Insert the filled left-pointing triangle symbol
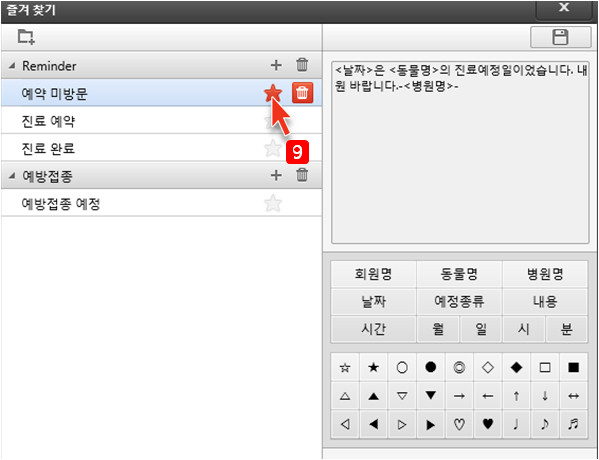 click(374, 425)
